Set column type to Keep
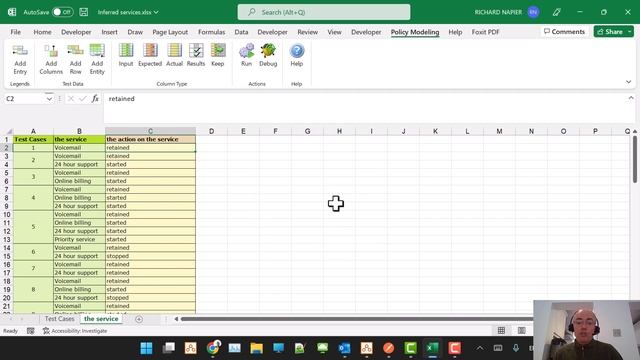The image size is (640, 360). click(218, 55)
